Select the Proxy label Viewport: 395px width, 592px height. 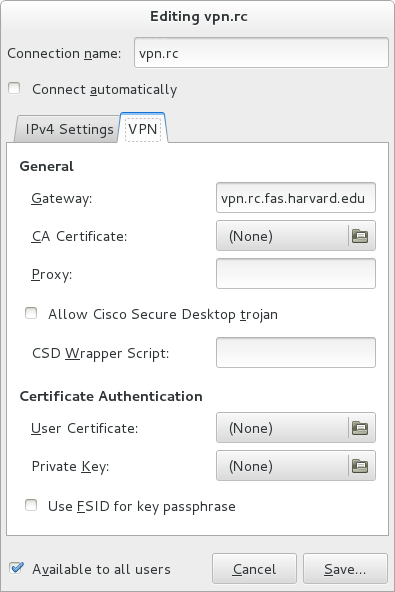[52, 274]
